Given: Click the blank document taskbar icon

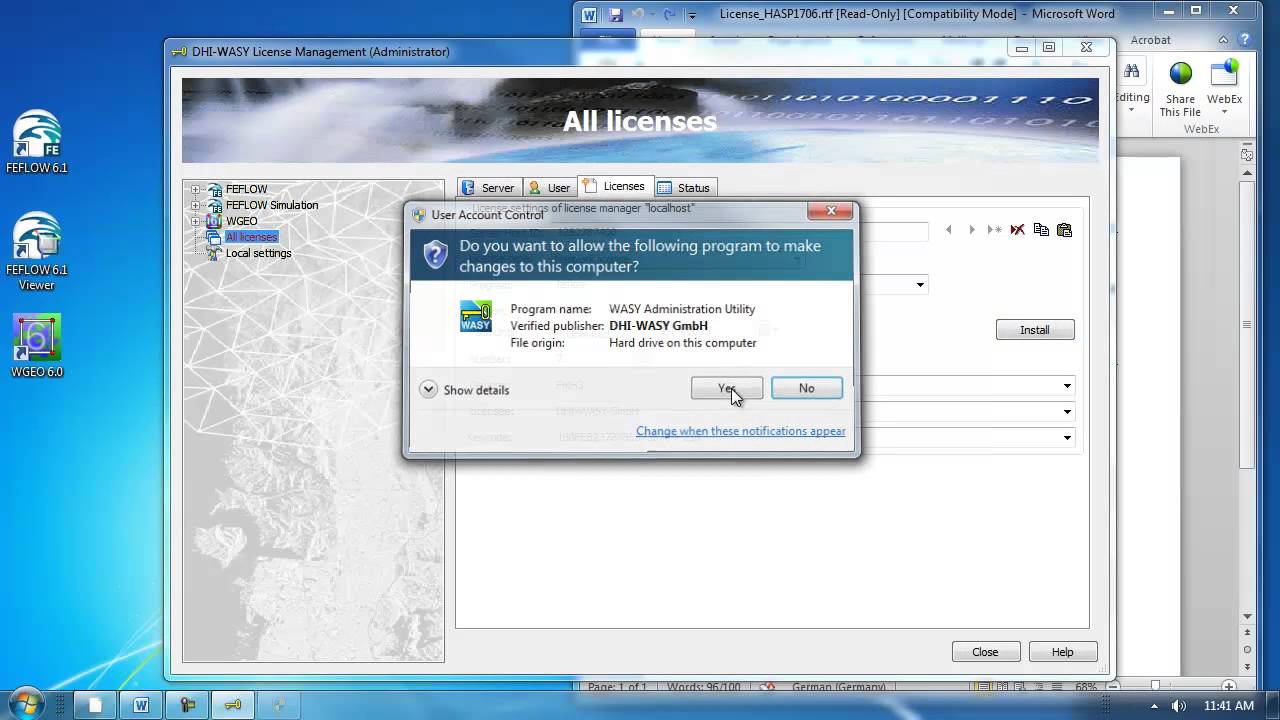Looking at the screenshot, I should click(x=95, y=705).
